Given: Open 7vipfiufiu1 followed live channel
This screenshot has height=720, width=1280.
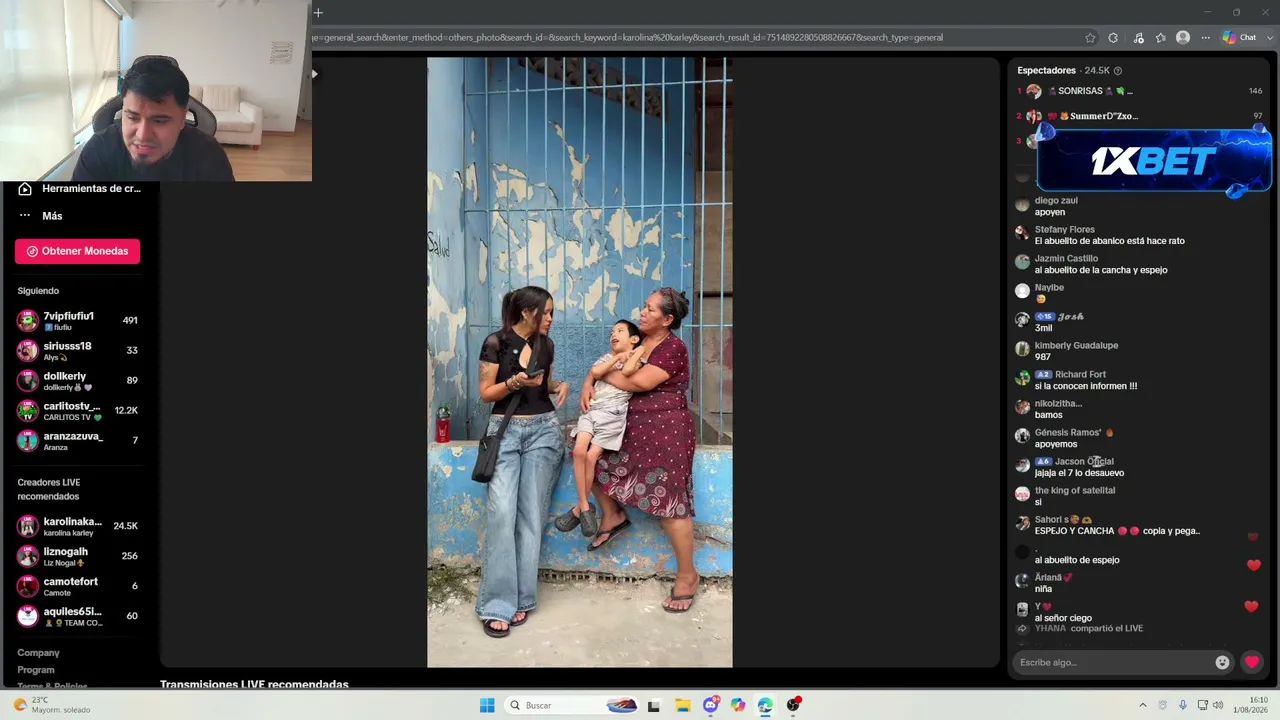Looking at the screenshot, I should coord(78,321).
